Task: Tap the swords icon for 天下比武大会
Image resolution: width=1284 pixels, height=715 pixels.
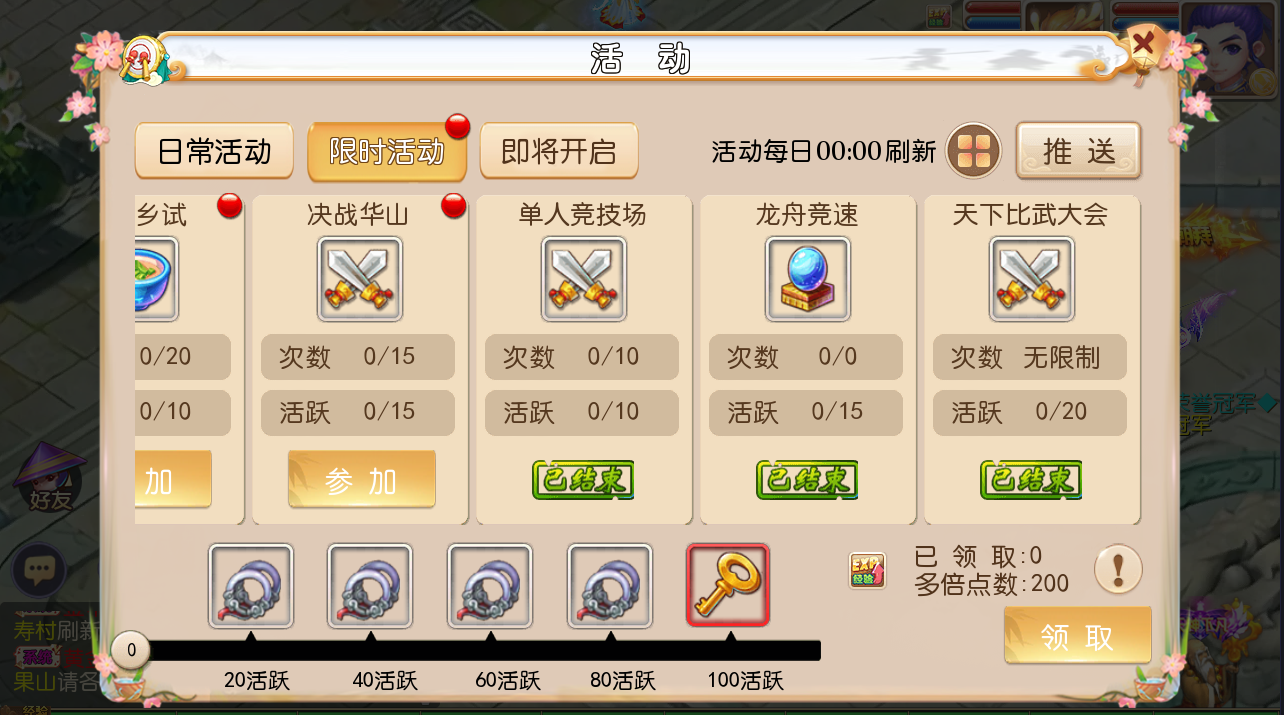Action: pyautogui.click(x=1032, y=279)
